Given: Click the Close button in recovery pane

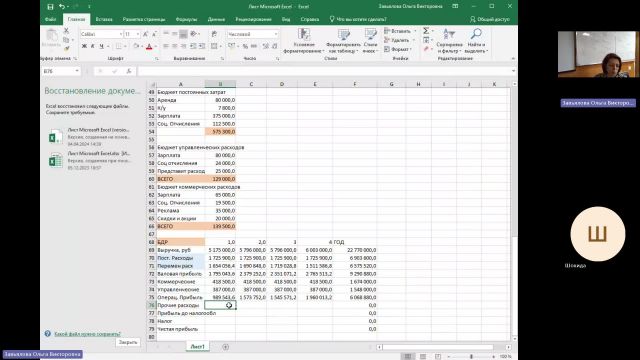Looking at the screenshot, I should 128,342.
